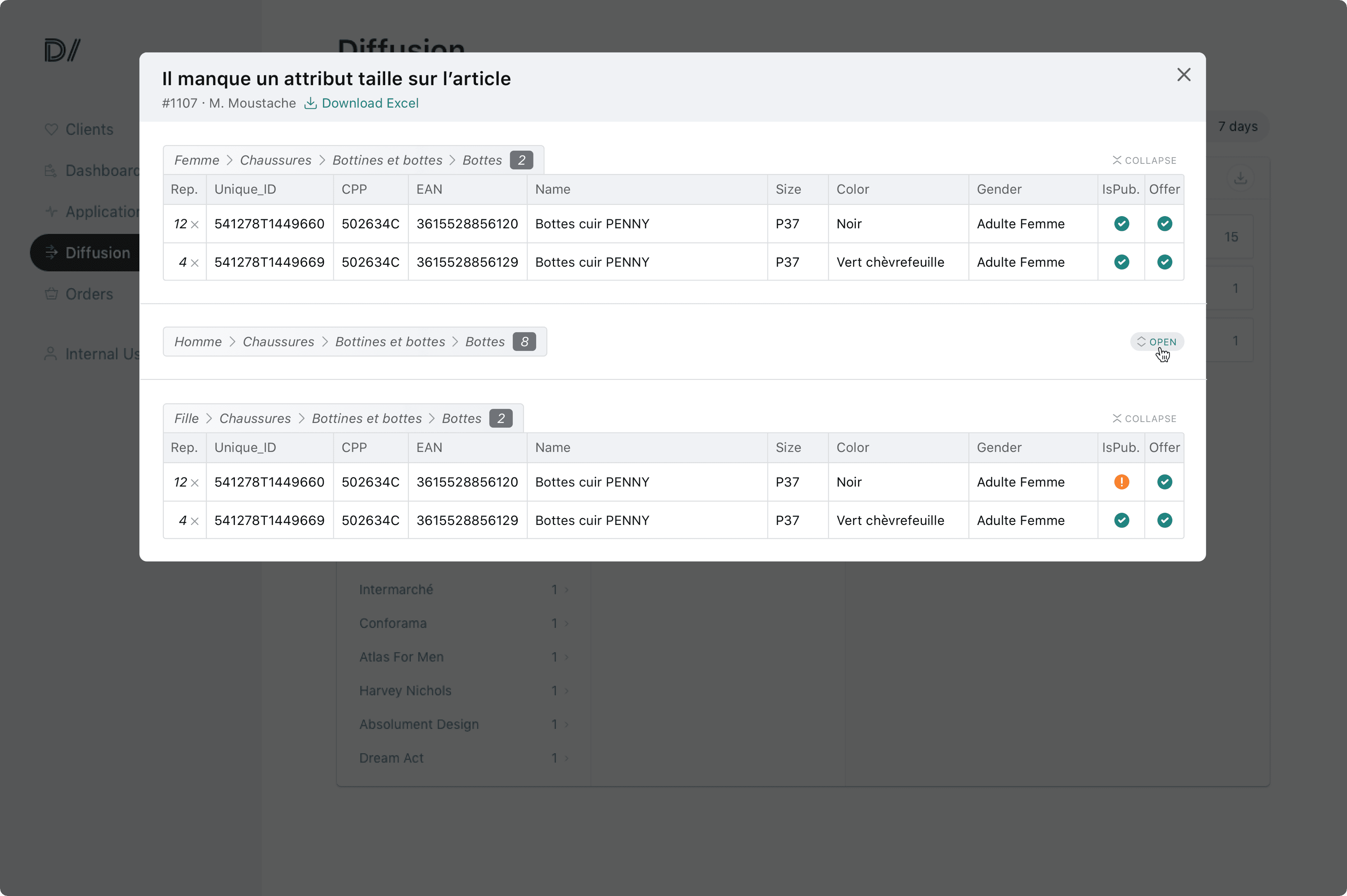Click Offer check for Femme Vert chèvrefeuille row

point(1164,262)
